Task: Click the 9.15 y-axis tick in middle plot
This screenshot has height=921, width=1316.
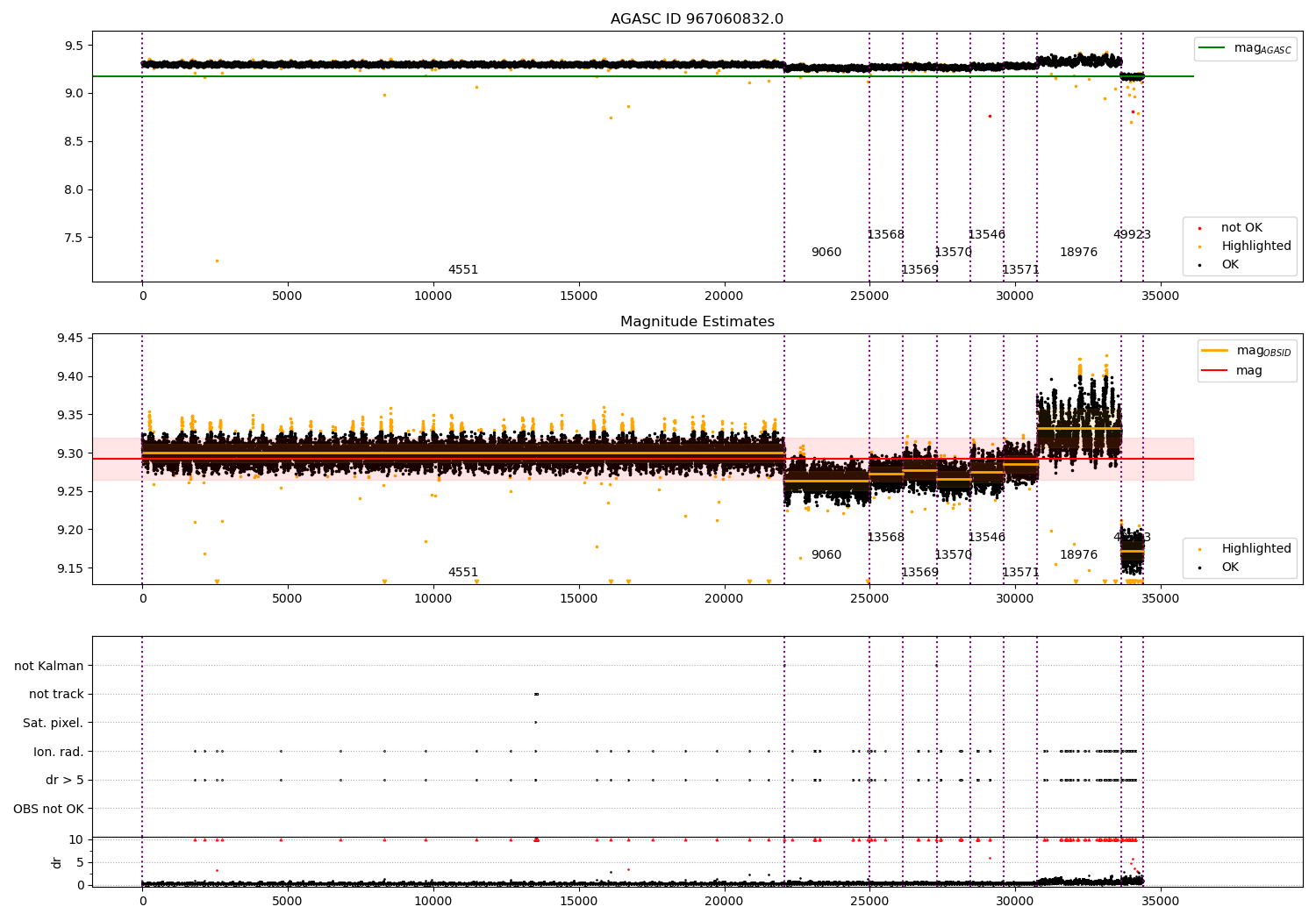Action: (71, 568)
